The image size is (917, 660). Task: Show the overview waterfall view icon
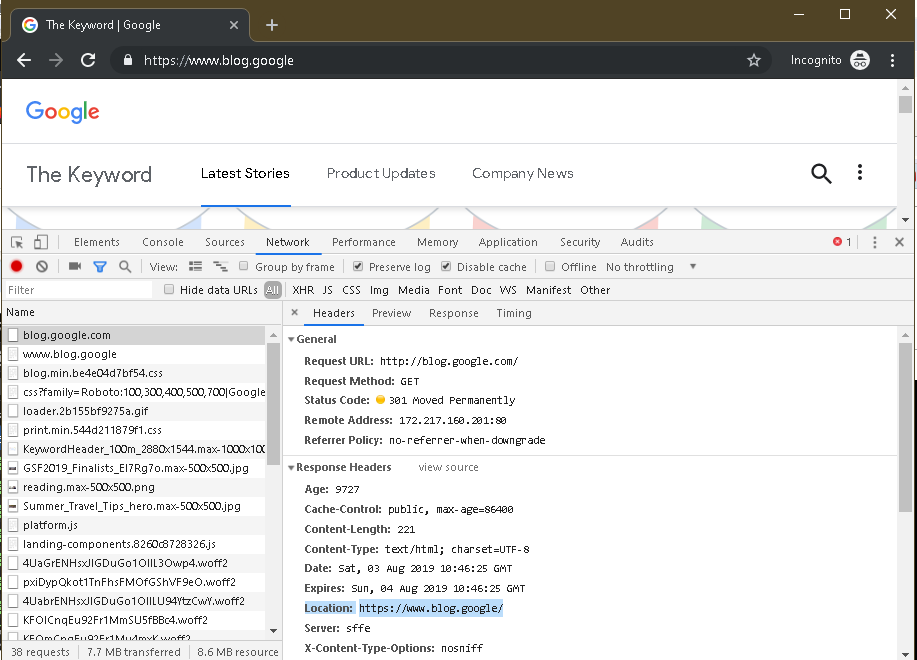point(220,267)
